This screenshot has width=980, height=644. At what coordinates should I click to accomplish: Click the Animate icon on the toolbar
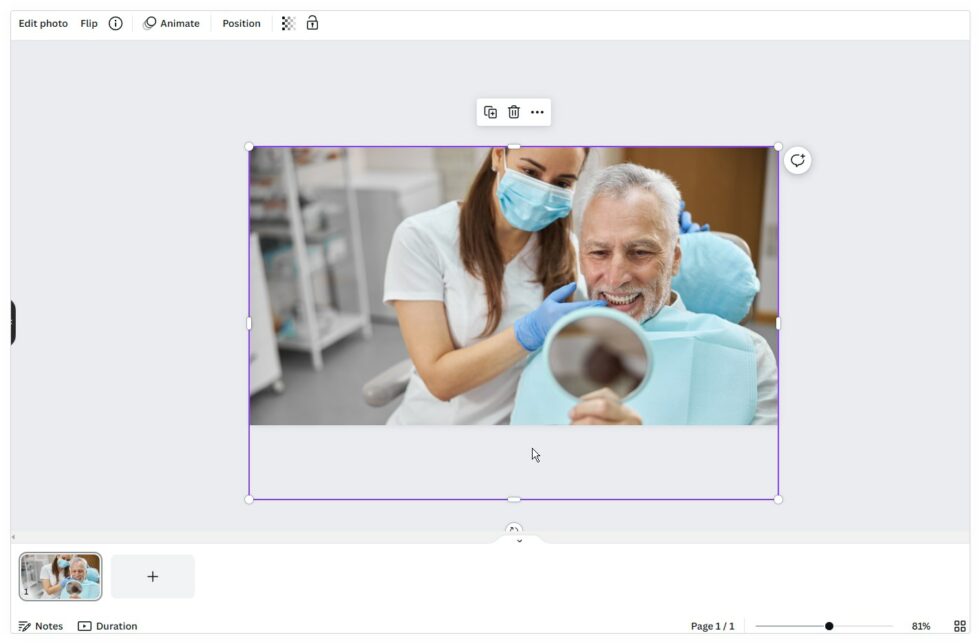[150, 23]
